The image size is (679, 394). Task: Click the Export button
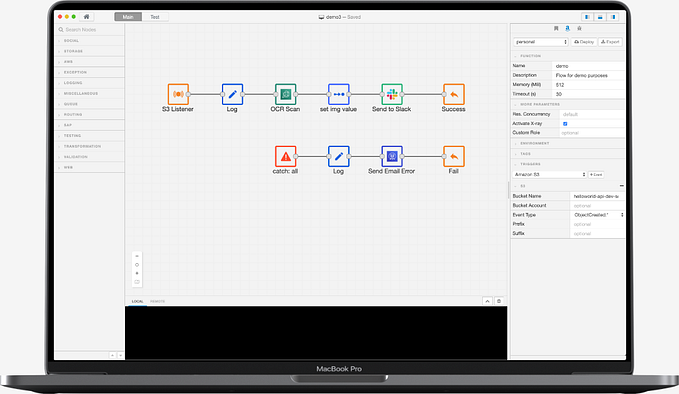coord(610,42)
